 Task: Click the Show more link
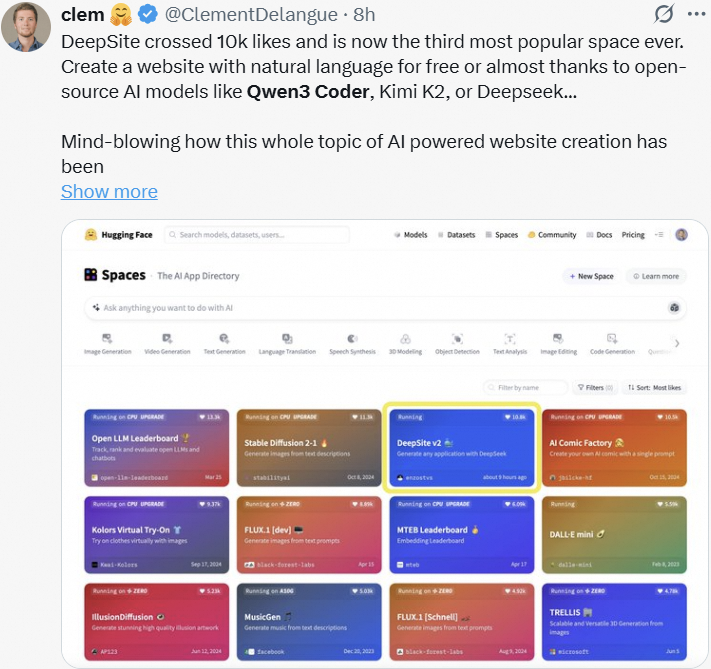pyautogui.click(x=109, y=192)
